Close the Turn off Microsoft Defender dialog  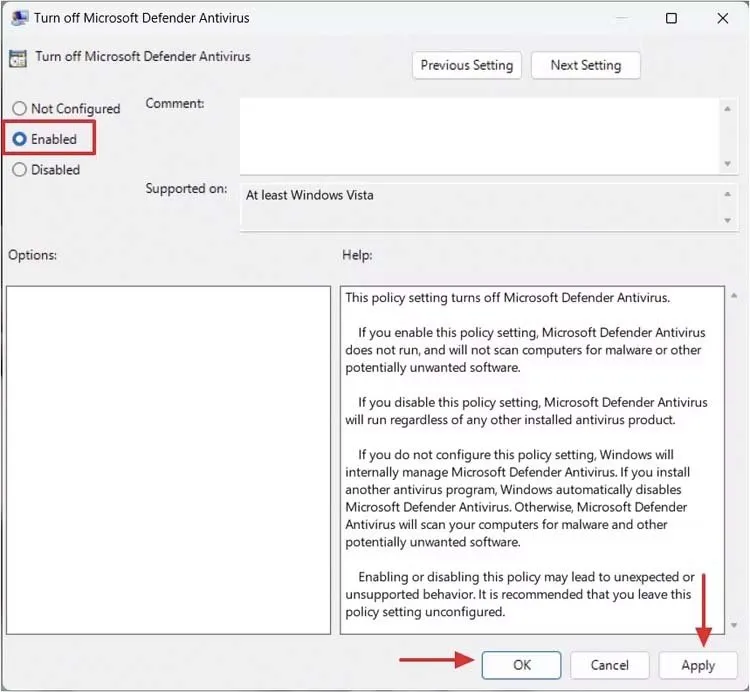coord(723,18)
